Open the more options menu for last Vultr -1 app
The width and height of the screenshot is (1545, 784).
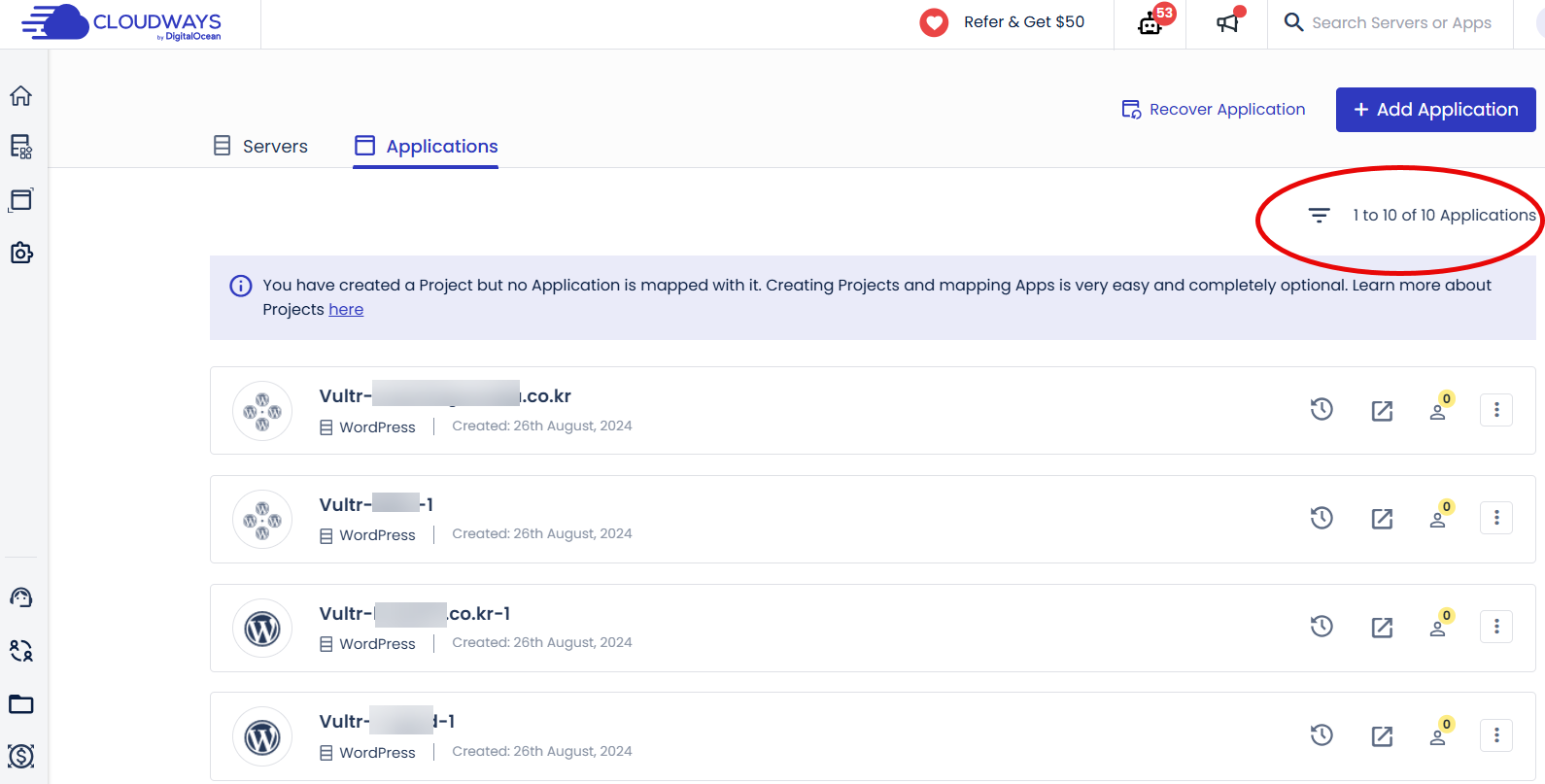click(1496, 735)
